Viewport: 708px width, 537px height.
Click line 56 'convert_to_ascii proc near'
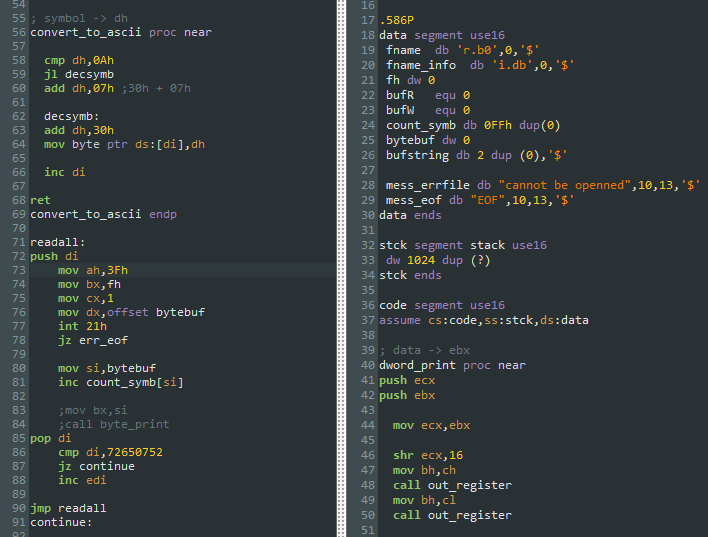pyautogui.click(x=121, y=33)
